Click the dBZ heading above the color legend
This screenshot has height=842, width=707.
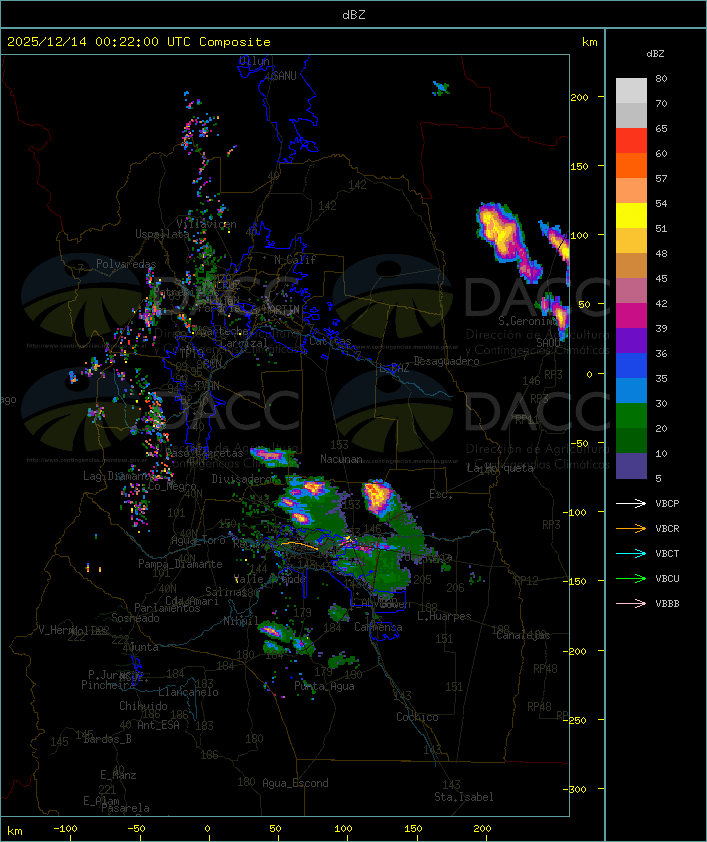pyautogui.click(x=655, y=54)
